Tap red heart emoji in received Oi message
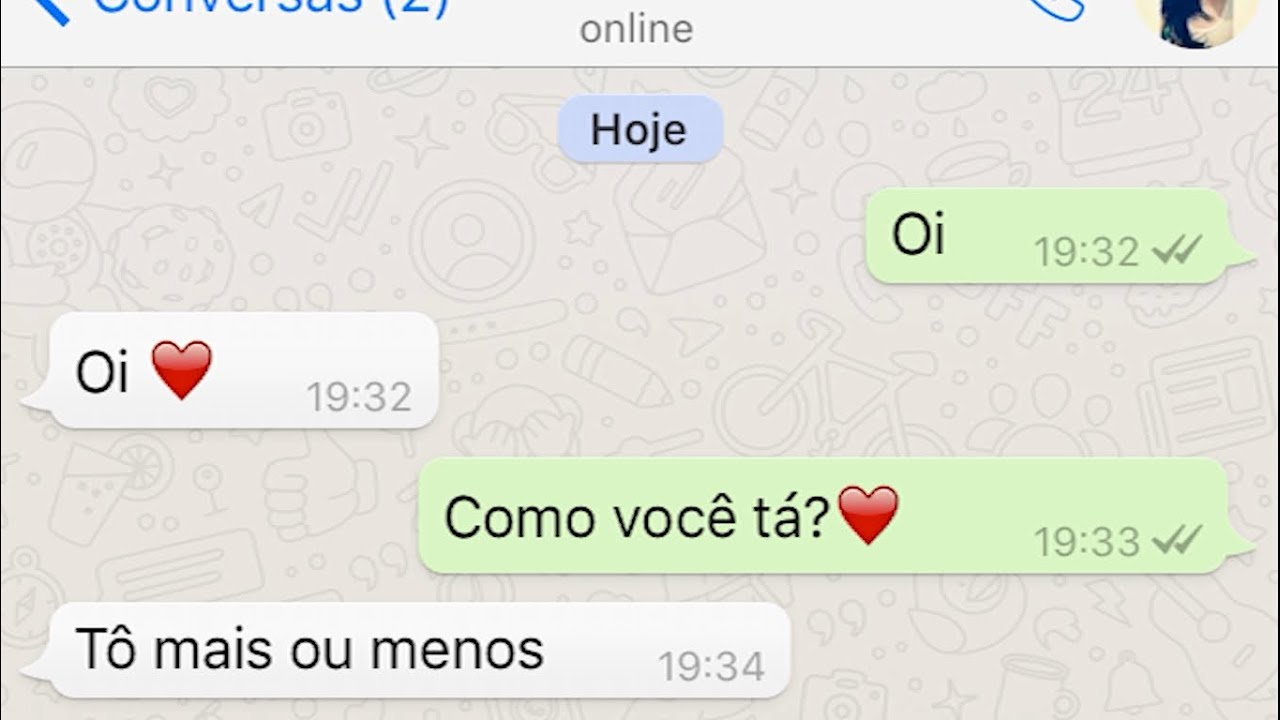The height and width of the screenshot is (720, 1280). (182, 370)
